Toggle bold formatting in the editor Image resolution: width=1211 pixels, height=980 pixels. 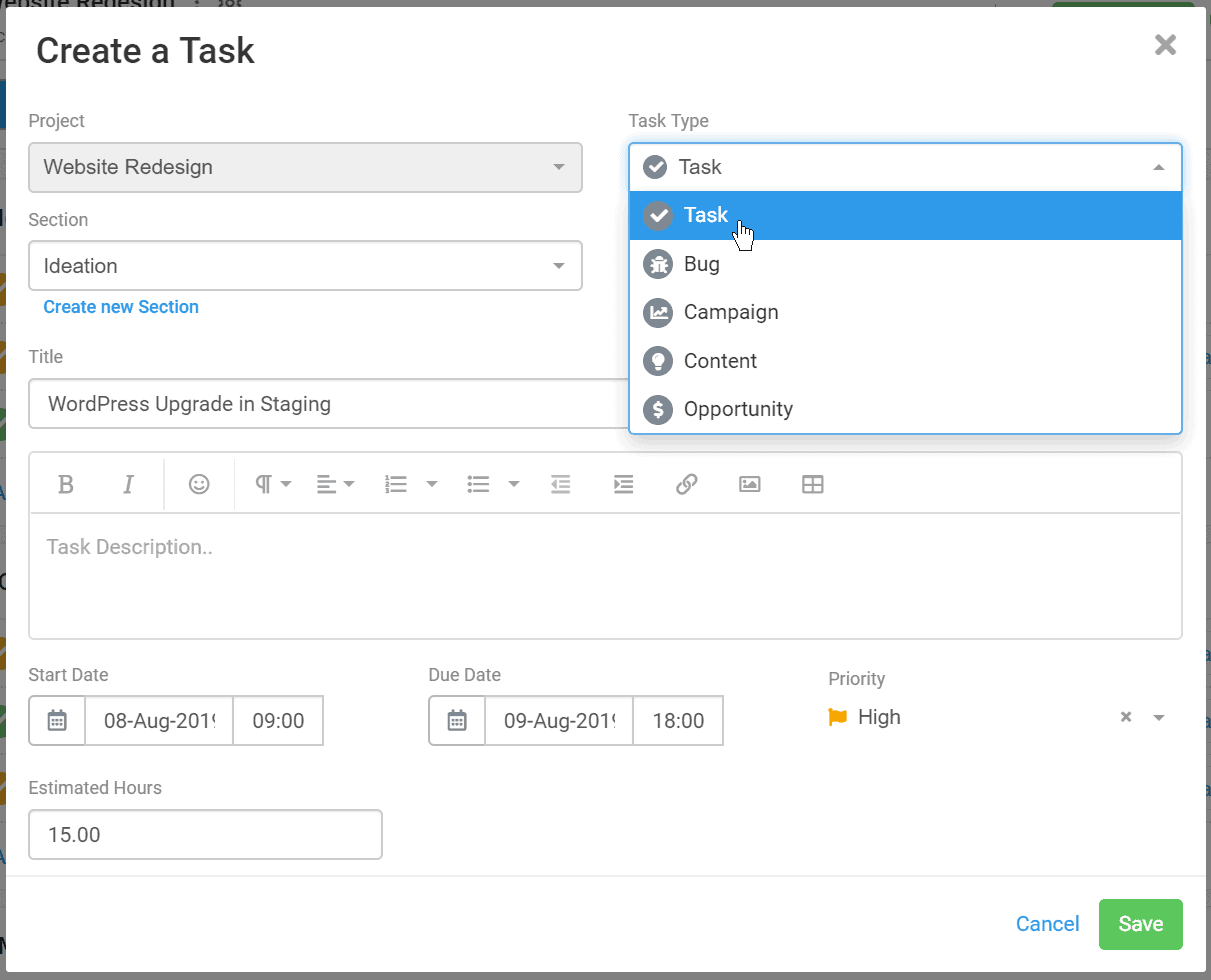click(66, 485)
